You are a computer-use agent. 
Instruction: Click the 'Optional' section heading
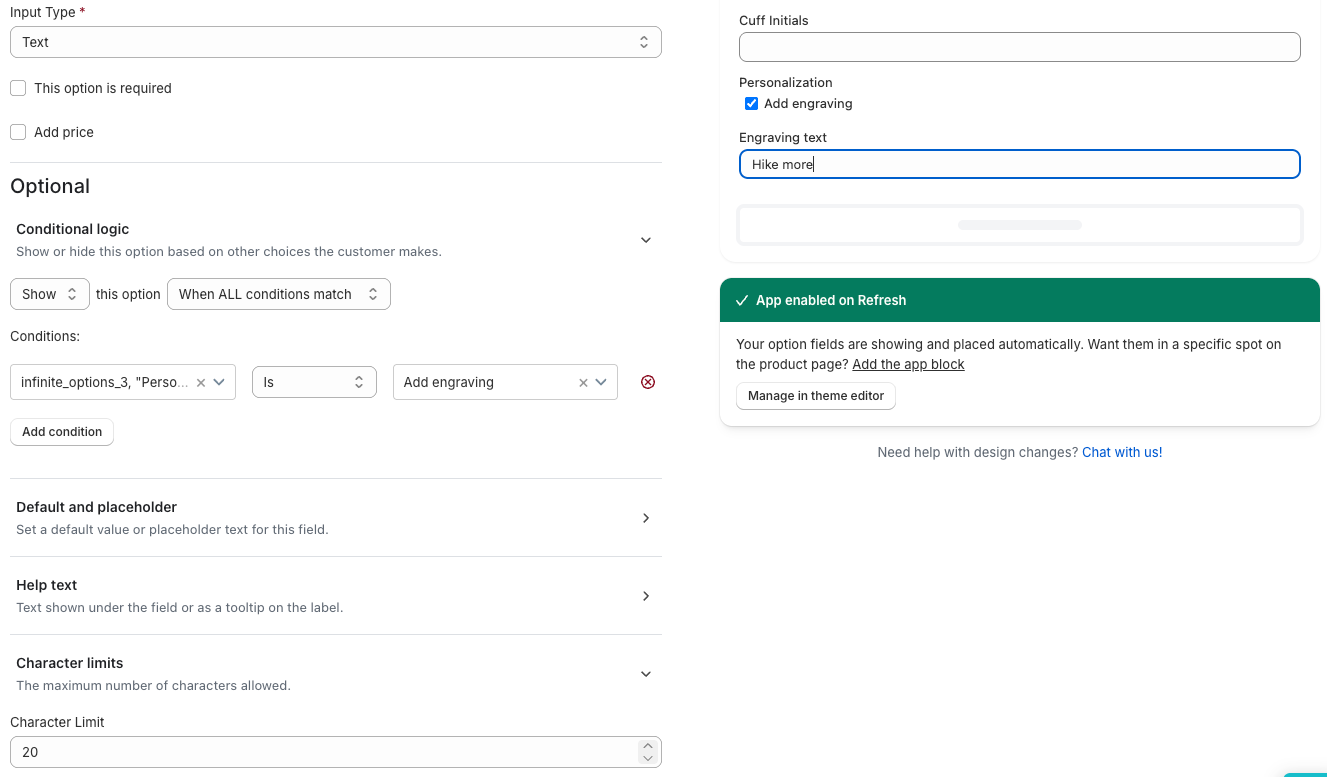point(50,186)
